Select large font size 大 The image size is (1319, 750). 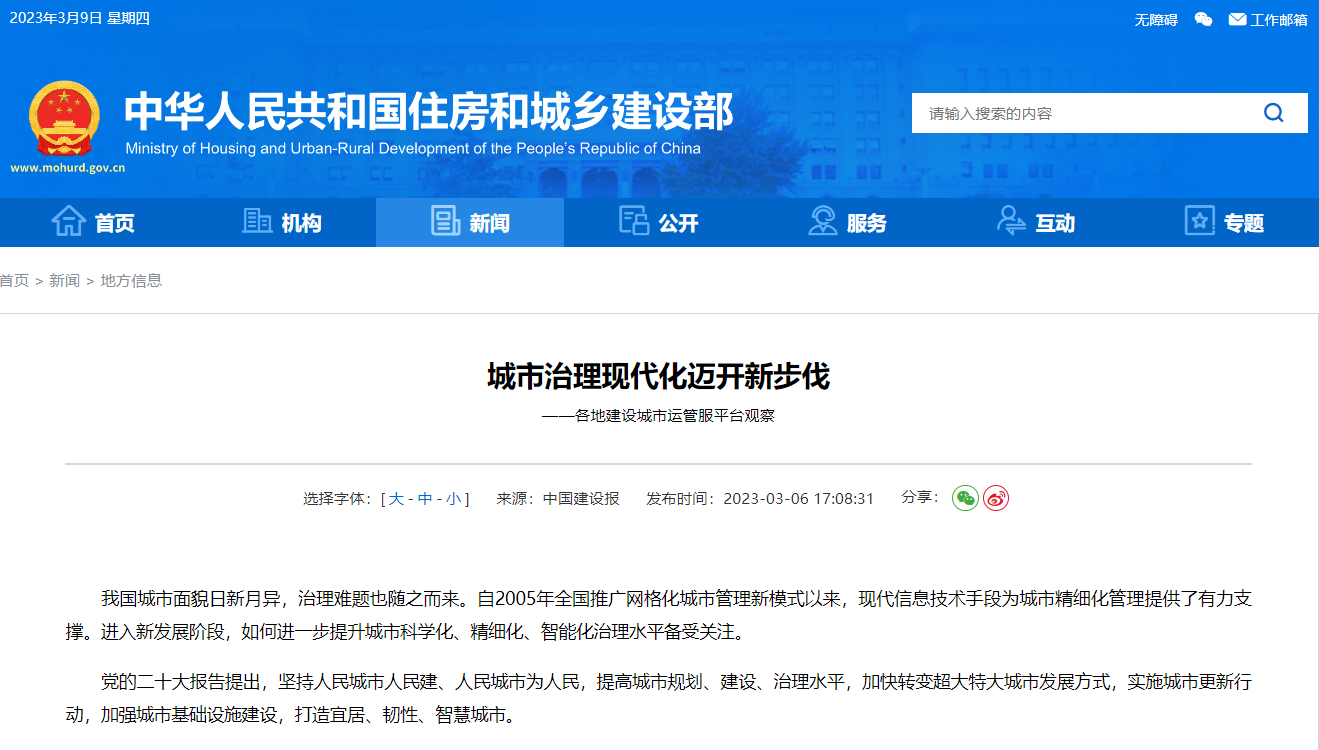tap(396, 499)
